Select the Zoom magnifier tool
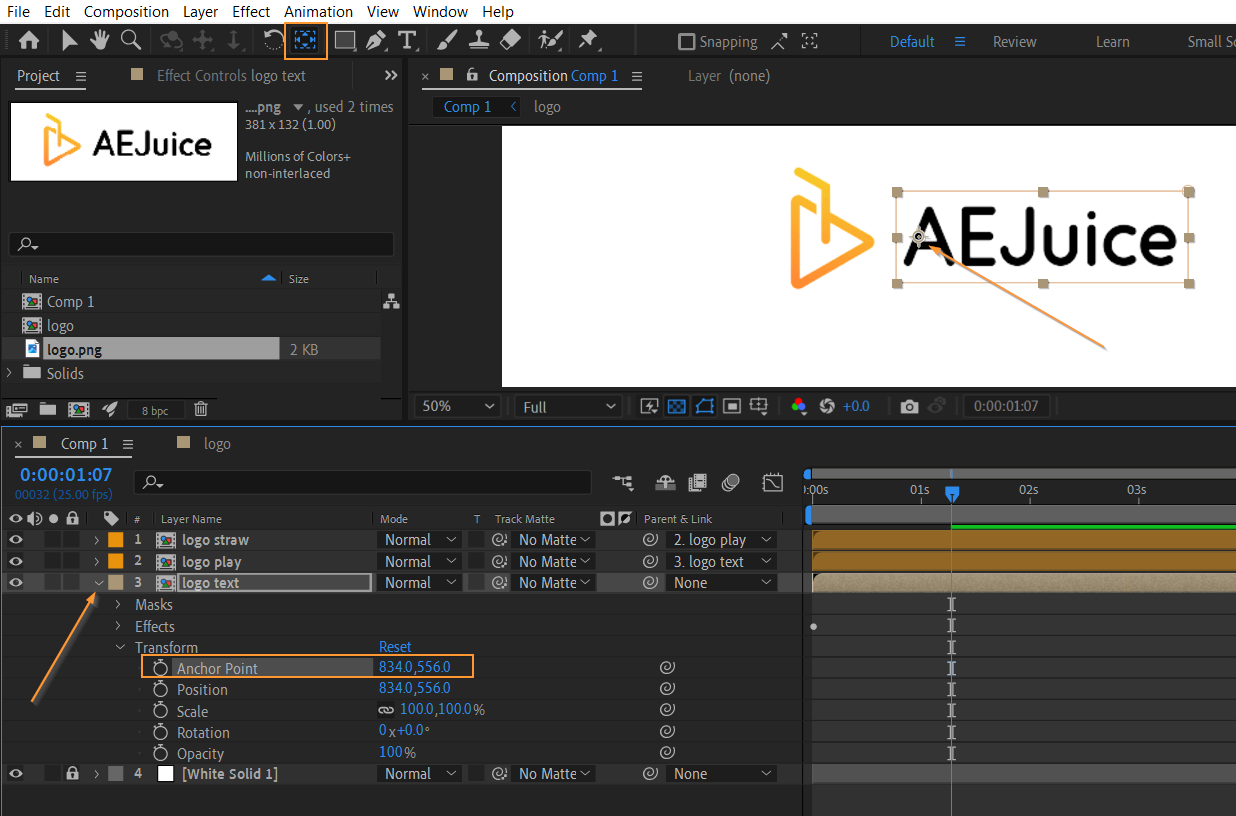Viewport: 1236px width, 816px height. [x=131, y=41]
